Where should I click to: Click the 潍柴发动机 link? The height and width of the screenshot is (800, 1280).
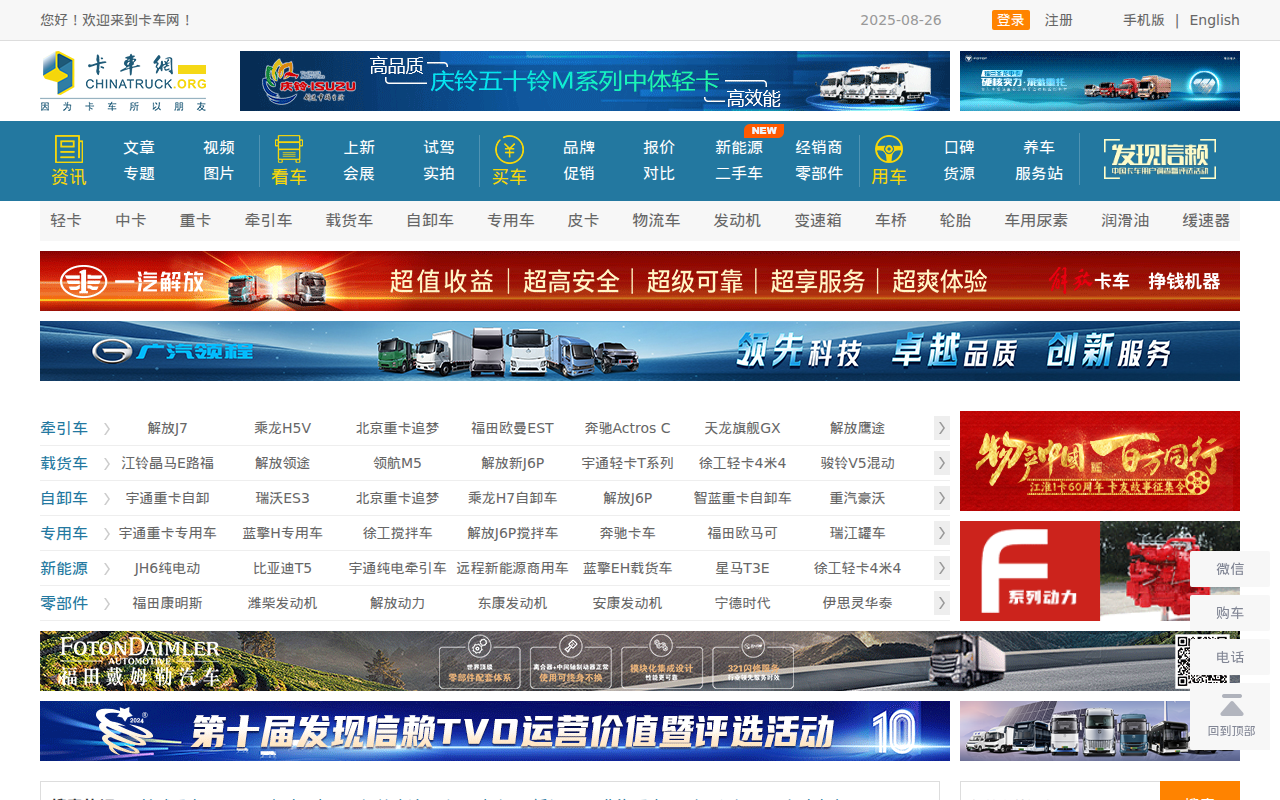coord(282,603)
